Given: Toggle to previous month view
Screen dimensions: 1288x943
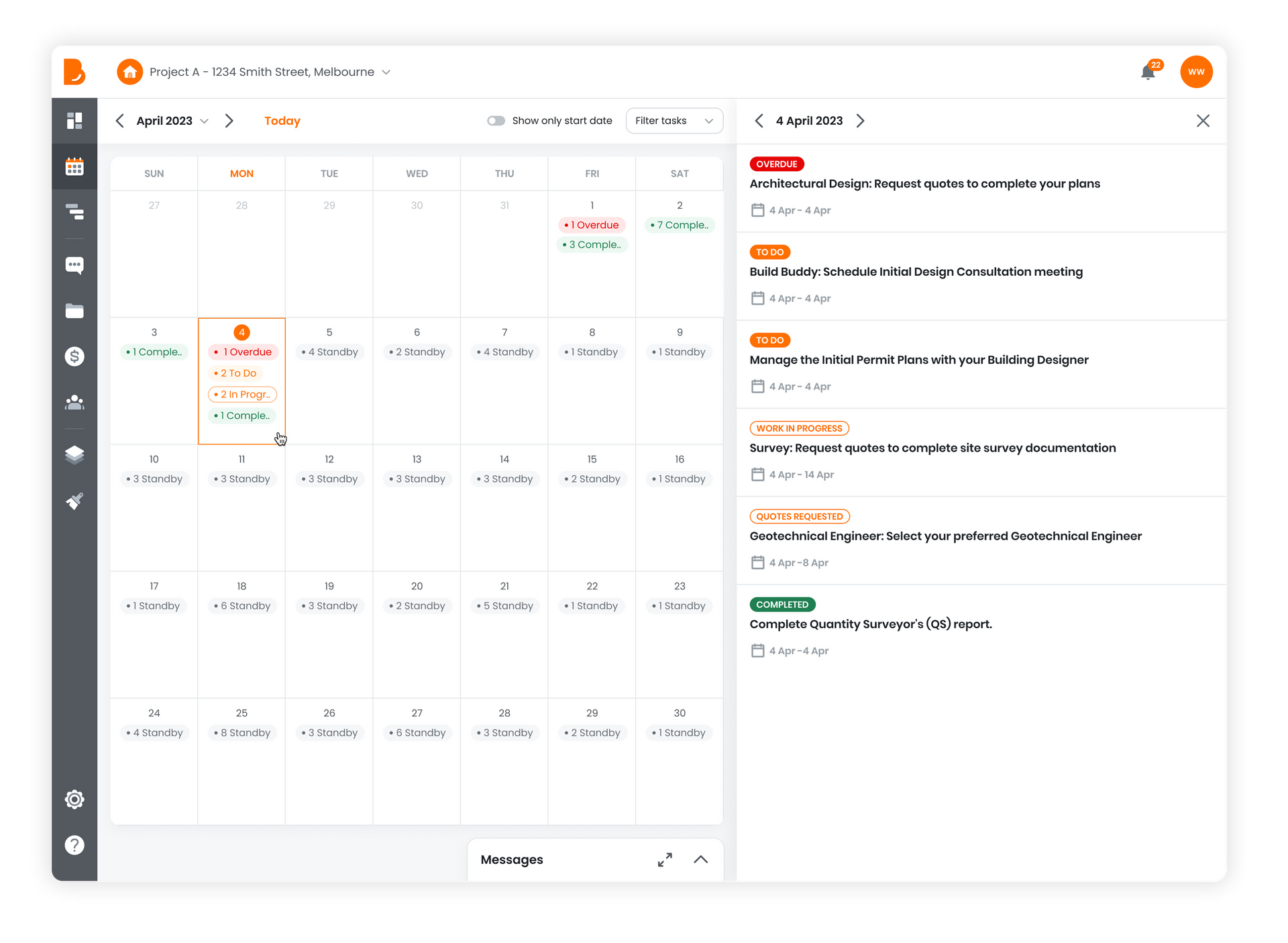Looking at the screenshot, I should pyautogui.click(x=120, y=120).
